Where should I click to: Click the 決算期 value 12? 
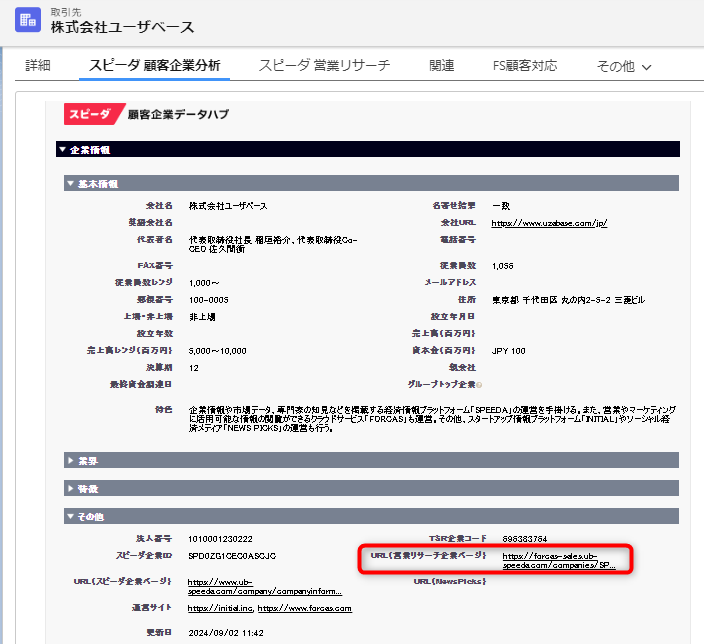[194, 368]
